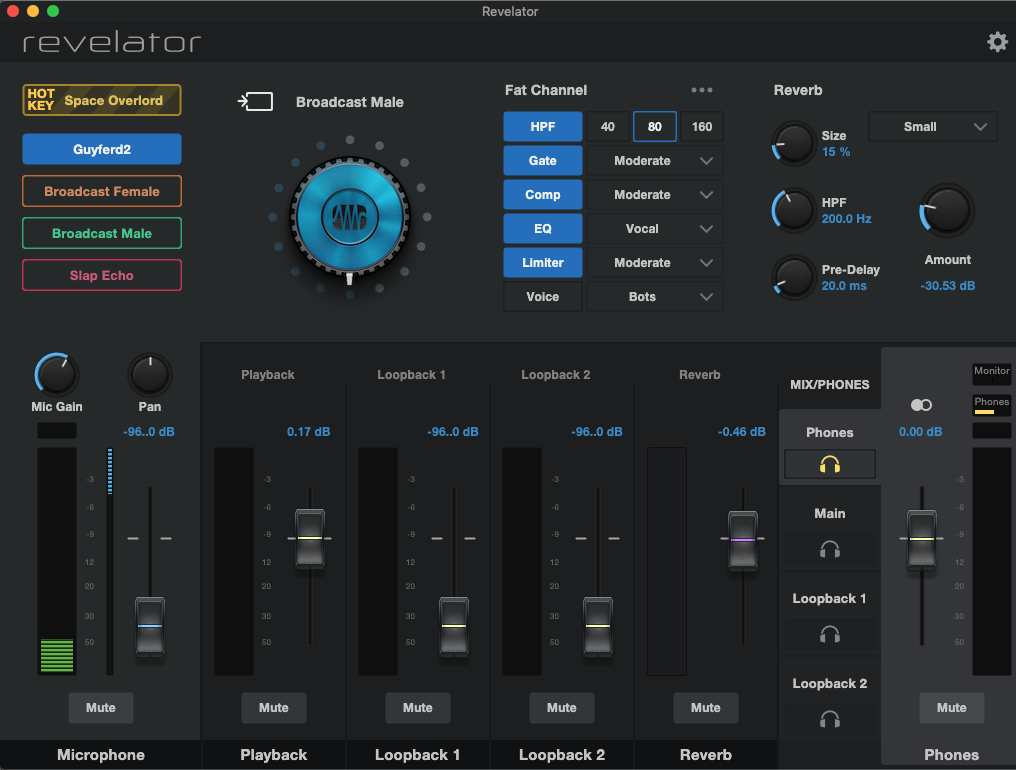Select the Main mix headphone icon
This screenshot has height=770, width=1016.
click(x=829, y=550)
